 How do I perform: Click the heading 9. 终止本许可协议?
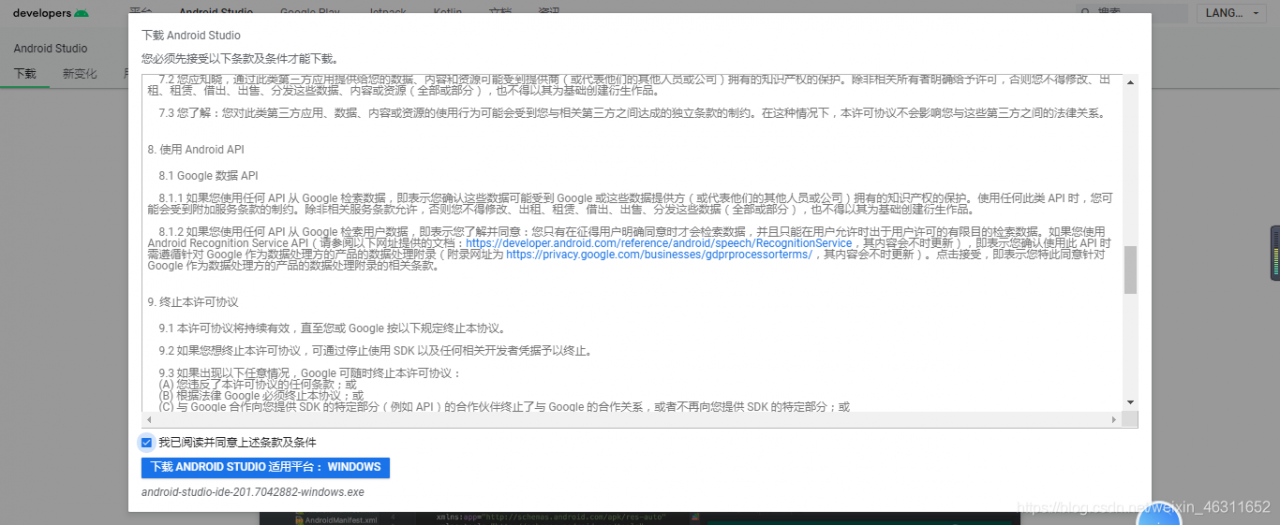pos(192,301)
